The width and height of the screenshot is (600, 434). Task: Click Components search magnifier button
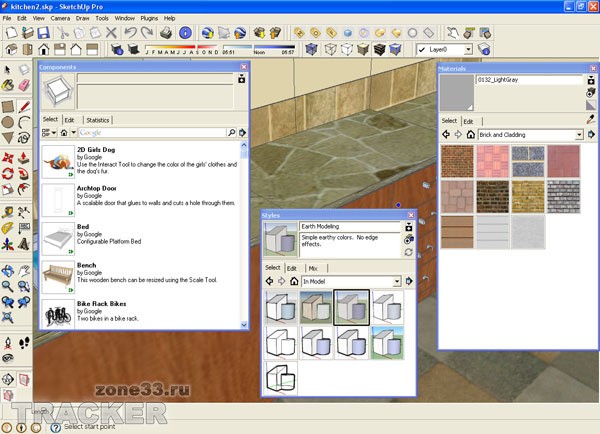coord(231,133)
